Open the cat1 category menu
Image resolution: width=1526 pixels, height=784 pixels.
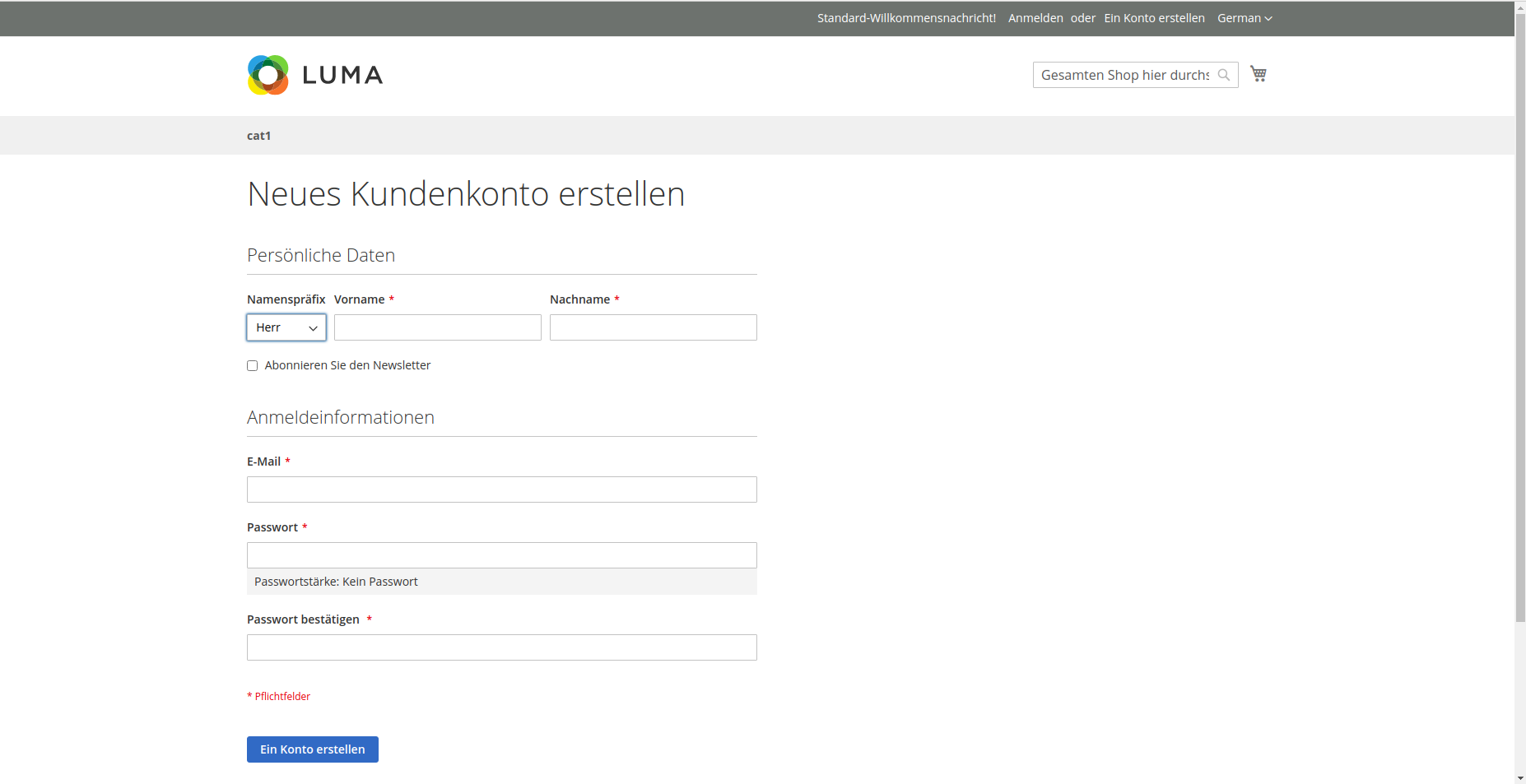pyautogui.click(x=258, y=136)
